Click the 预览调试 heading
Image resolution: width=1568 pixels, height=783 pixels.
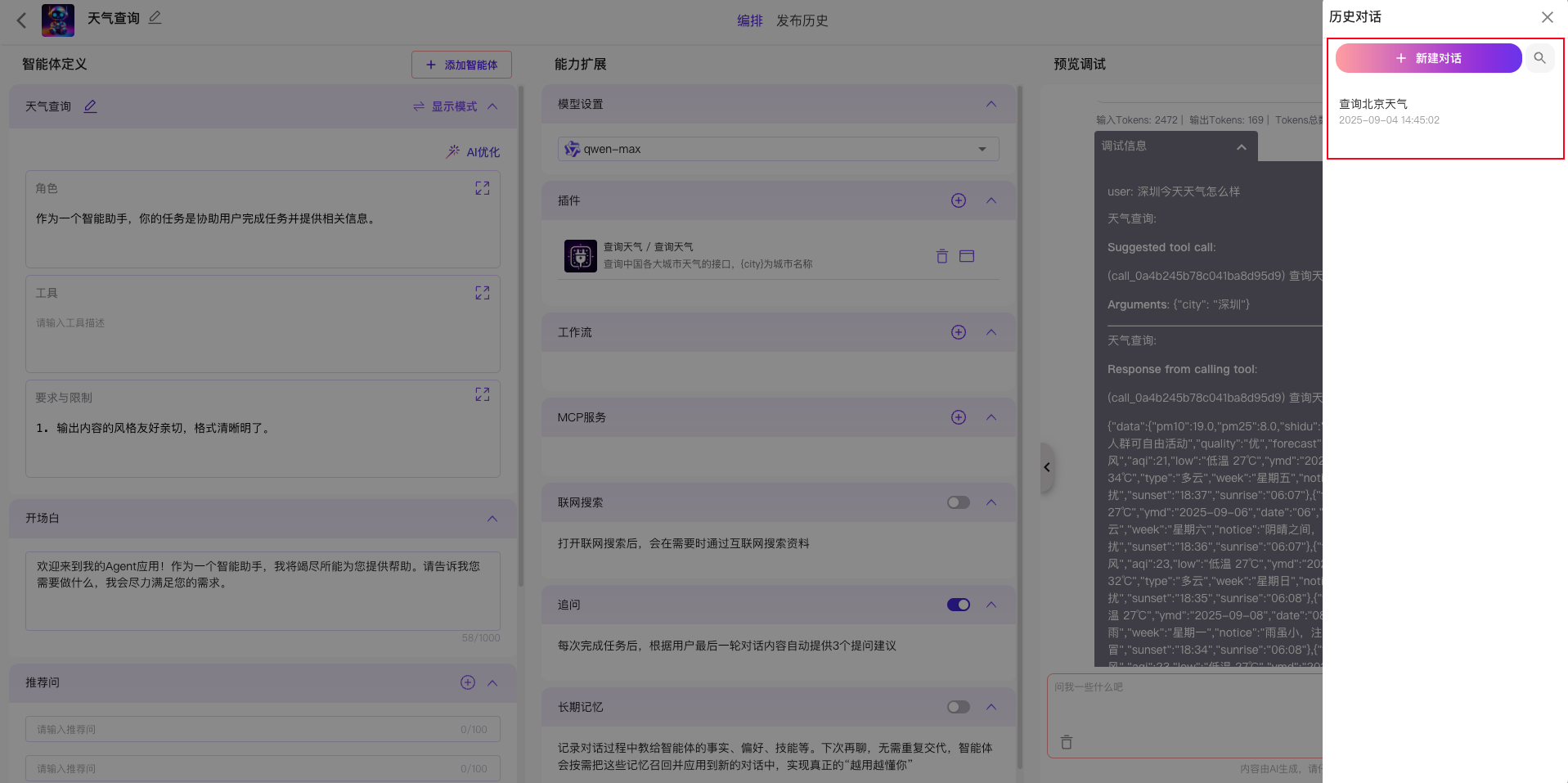coord(1079,64)
